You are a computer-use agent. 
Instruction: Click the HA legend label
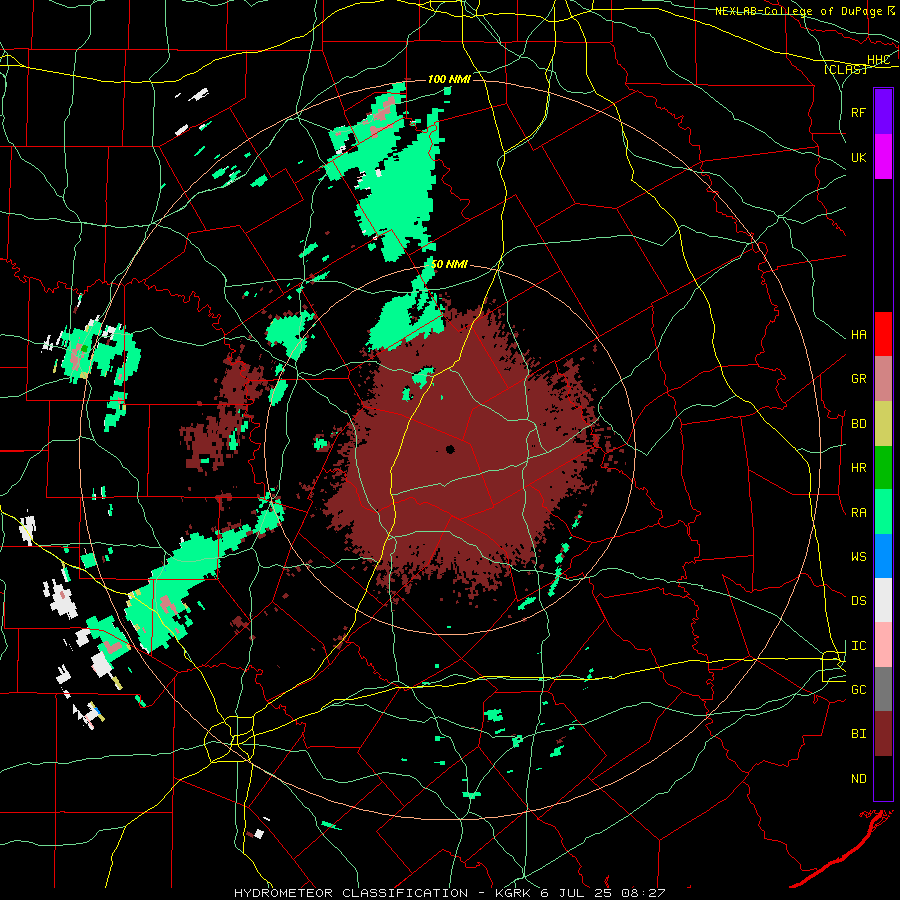[x=859, y=335]
